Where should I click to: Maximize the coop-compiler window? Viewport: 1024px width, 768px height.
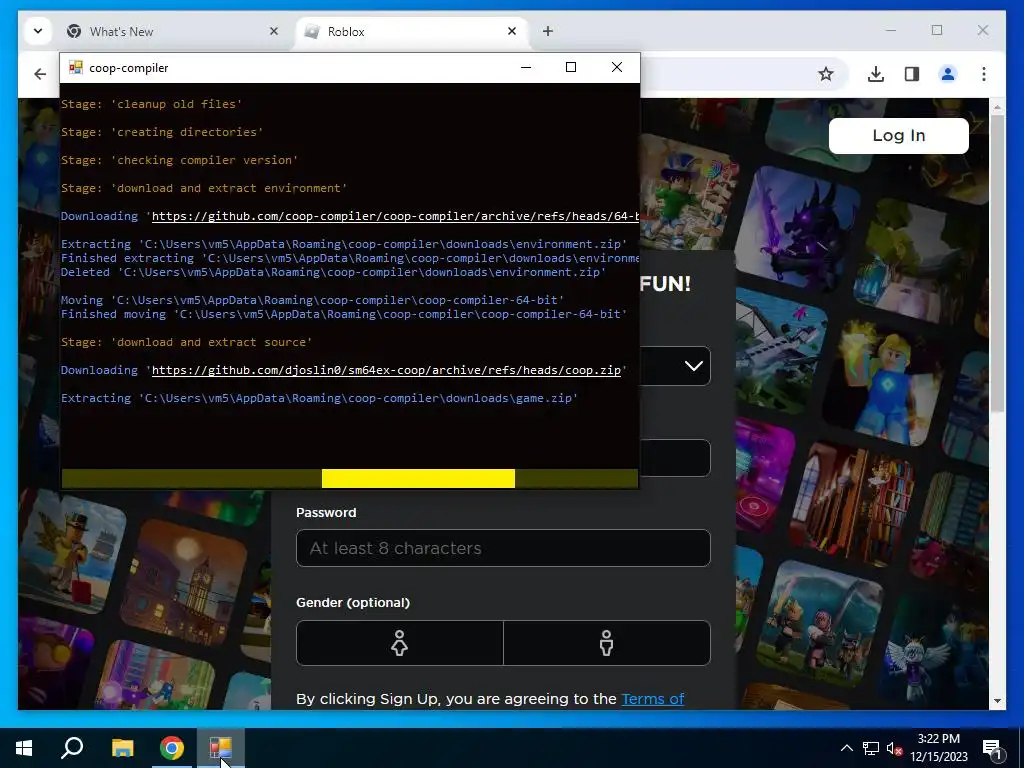(571, 67)
